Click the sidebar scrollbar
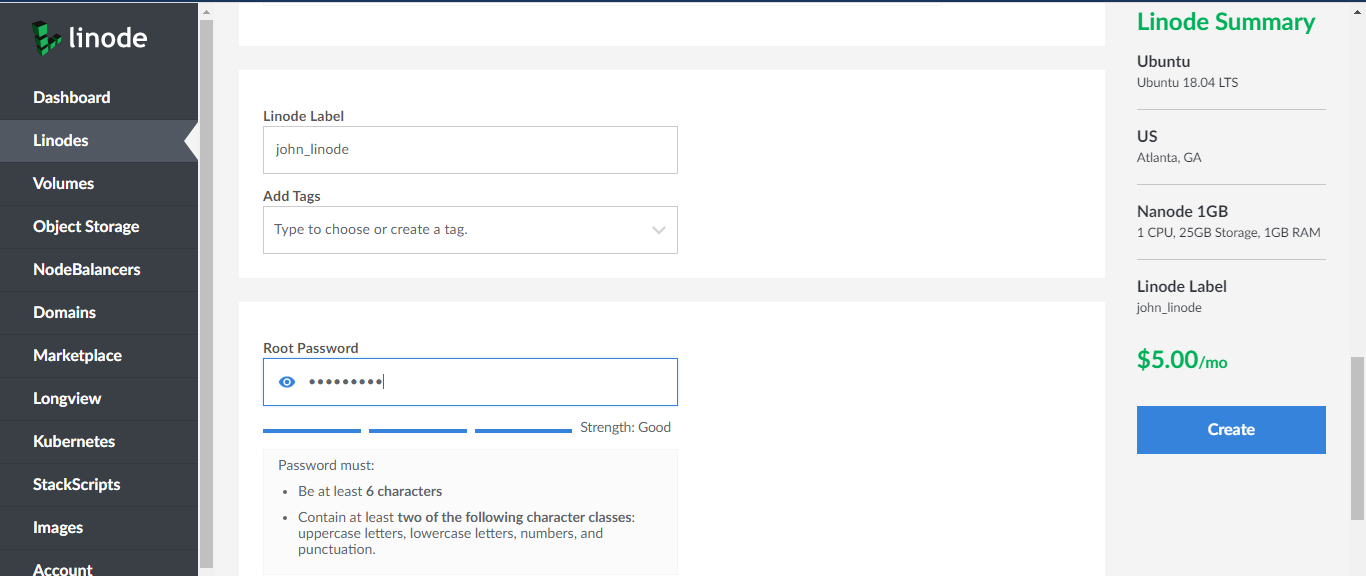1366x576 pixels. (206, 290)
